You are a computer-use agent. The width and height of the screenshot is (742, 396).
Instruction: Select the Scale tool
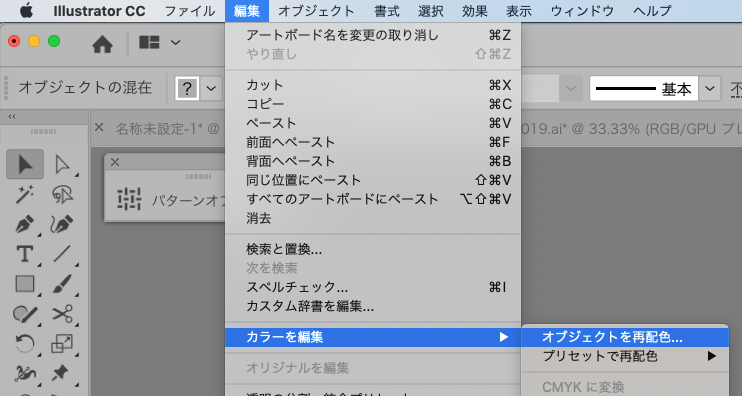point(62,343)
